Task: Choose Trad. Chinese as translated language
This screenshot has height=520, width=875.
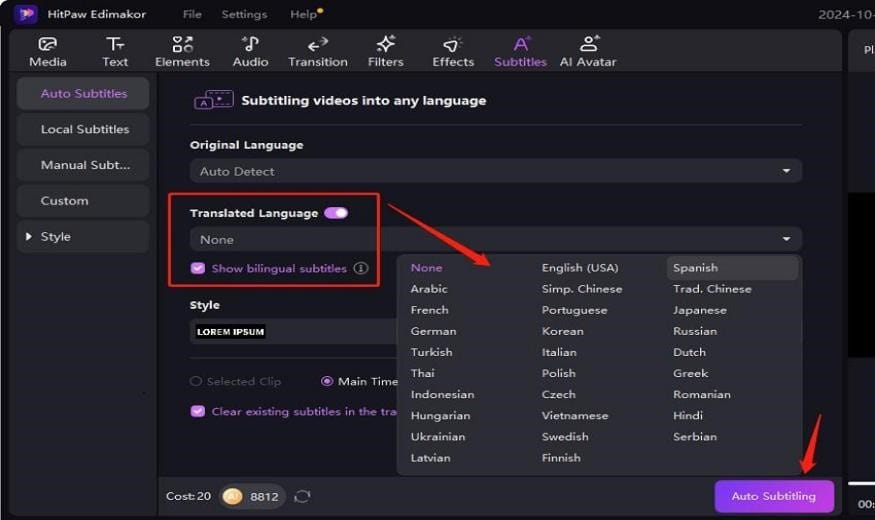Action: (712, 289)
